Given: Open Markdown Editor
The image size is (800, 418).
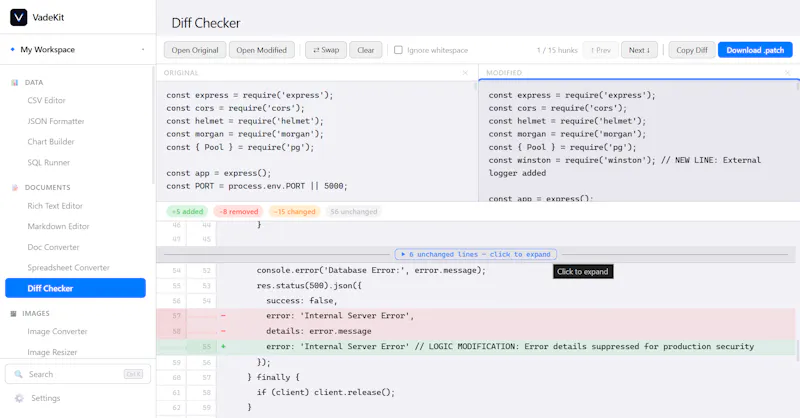Looking at the screenshot, I should point(58,227).
